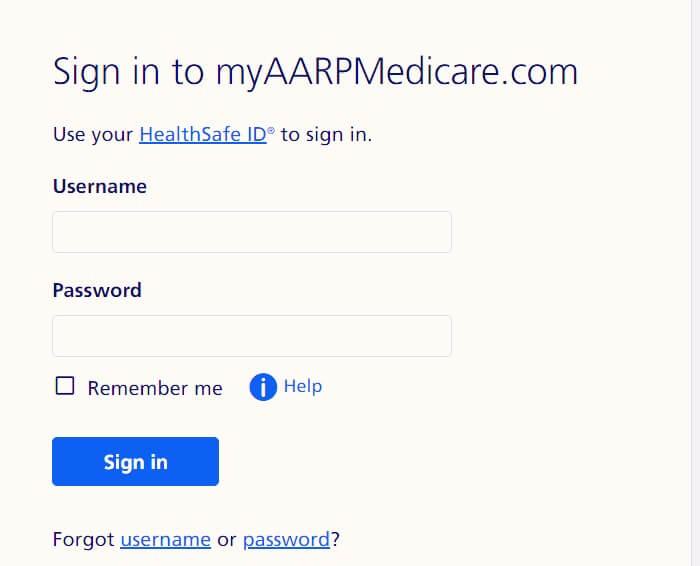700x566 pixels.
Task: Click the 'Use your' intro text
Action: pyautogui.click(x=93, y=134)
